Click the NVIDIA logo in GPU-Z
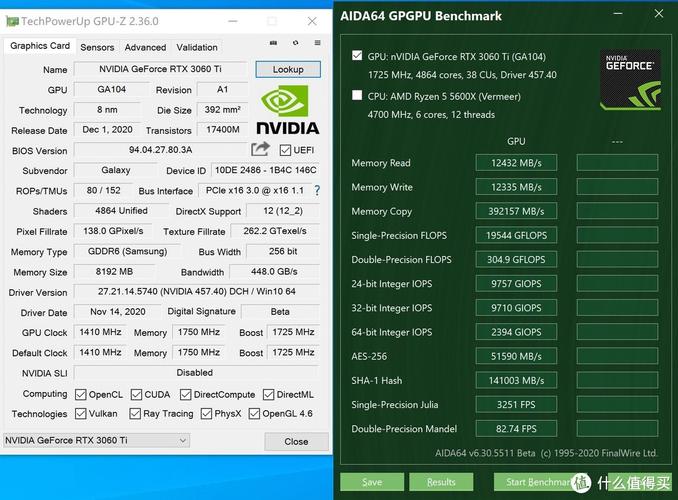 click(x=288, y=110)
